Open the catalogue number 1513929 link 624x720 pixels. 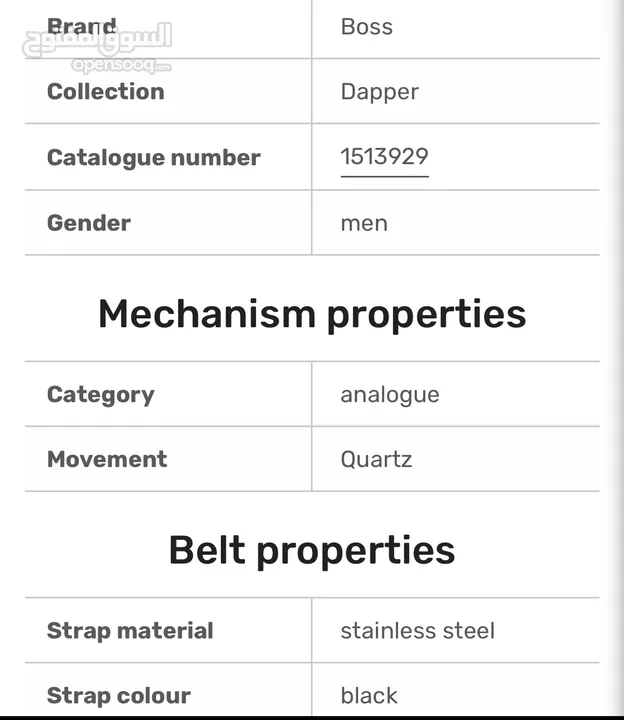(x=384, y=157)
